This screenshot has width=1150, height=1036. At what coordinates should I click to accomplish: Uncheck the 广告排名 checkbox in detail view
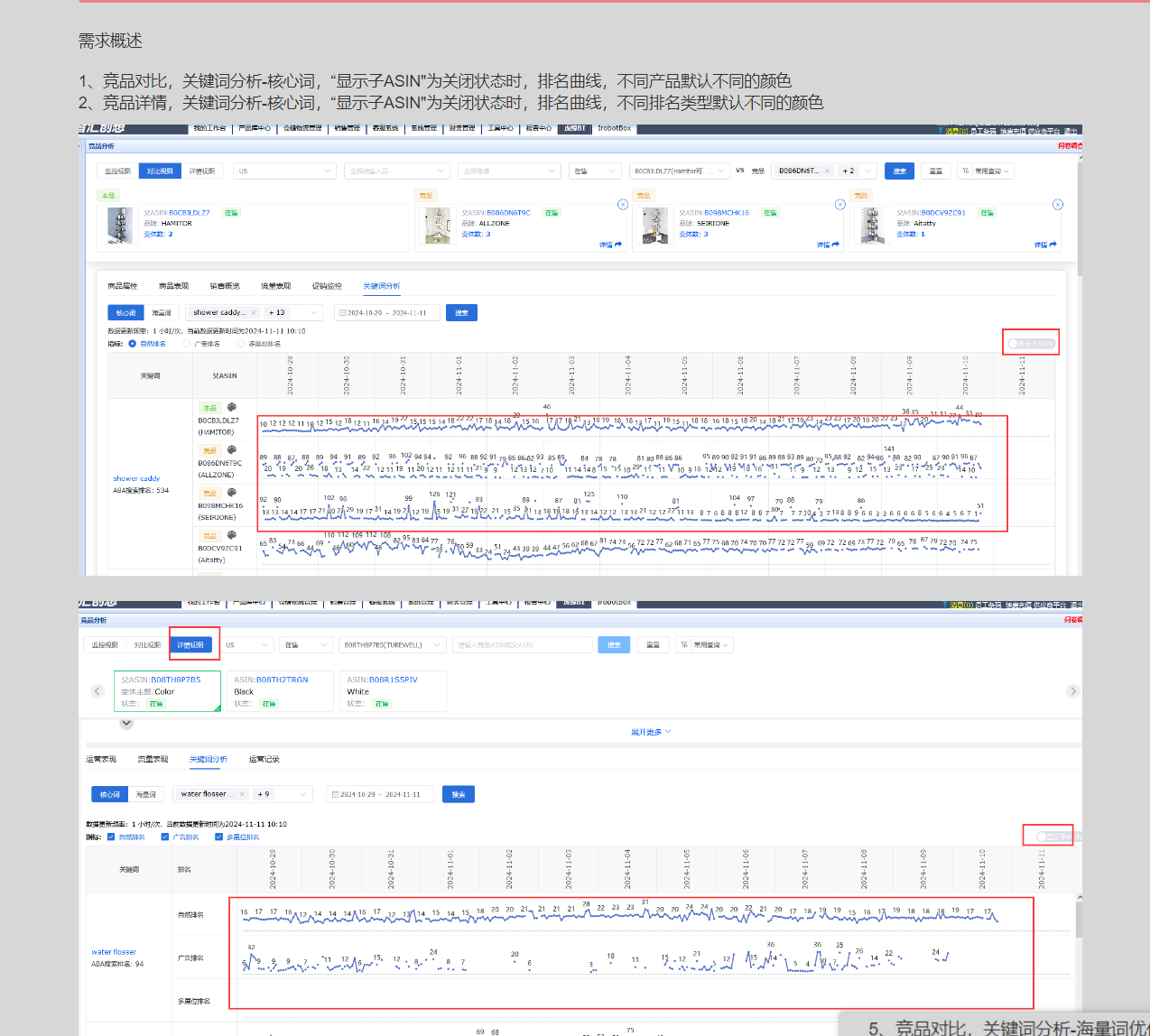(x=165, y=837)
